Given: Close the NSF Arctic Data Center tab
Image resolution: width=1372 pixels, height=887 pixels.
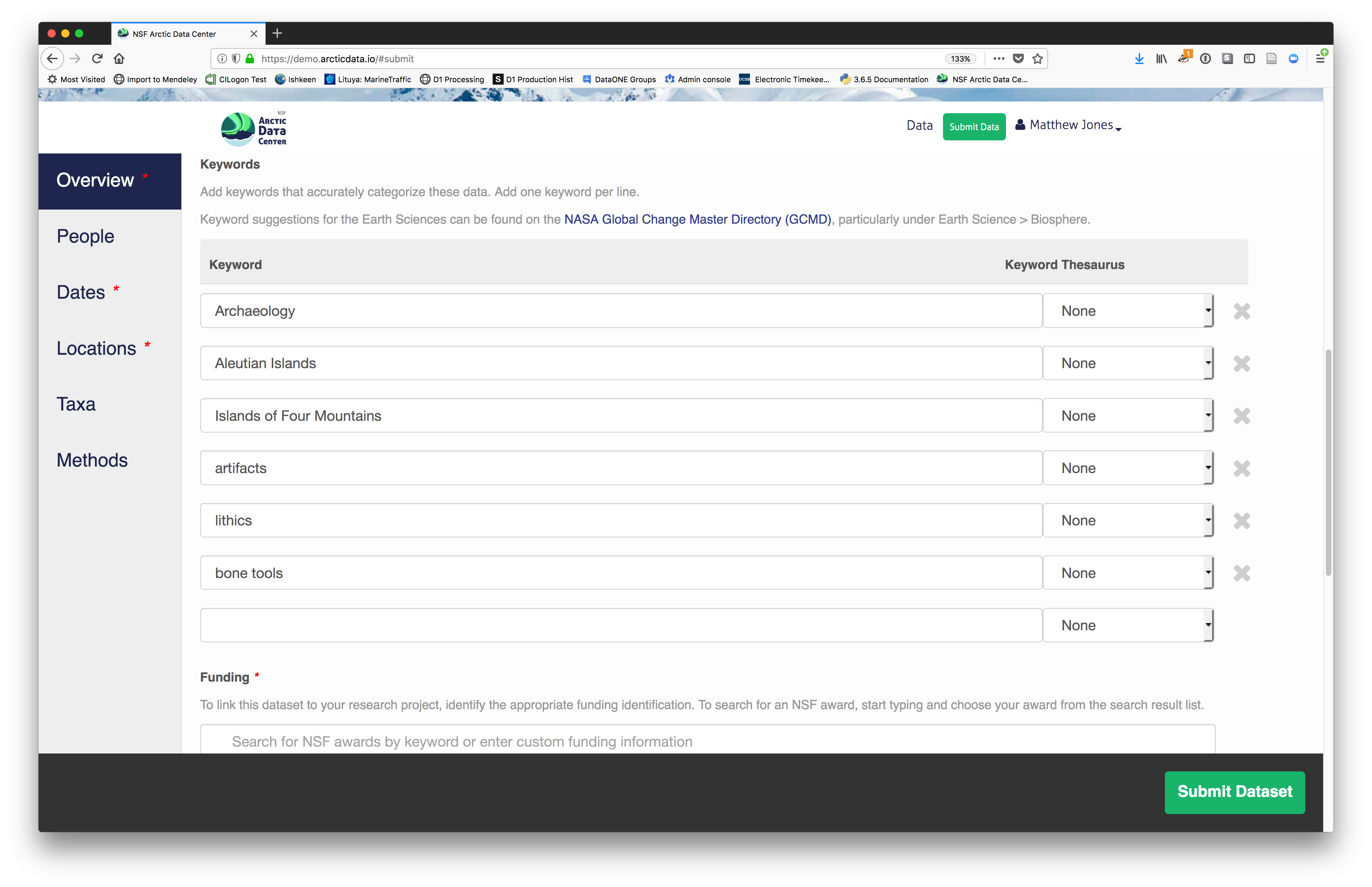Looking at the screenshot, I should click(254, 34).
